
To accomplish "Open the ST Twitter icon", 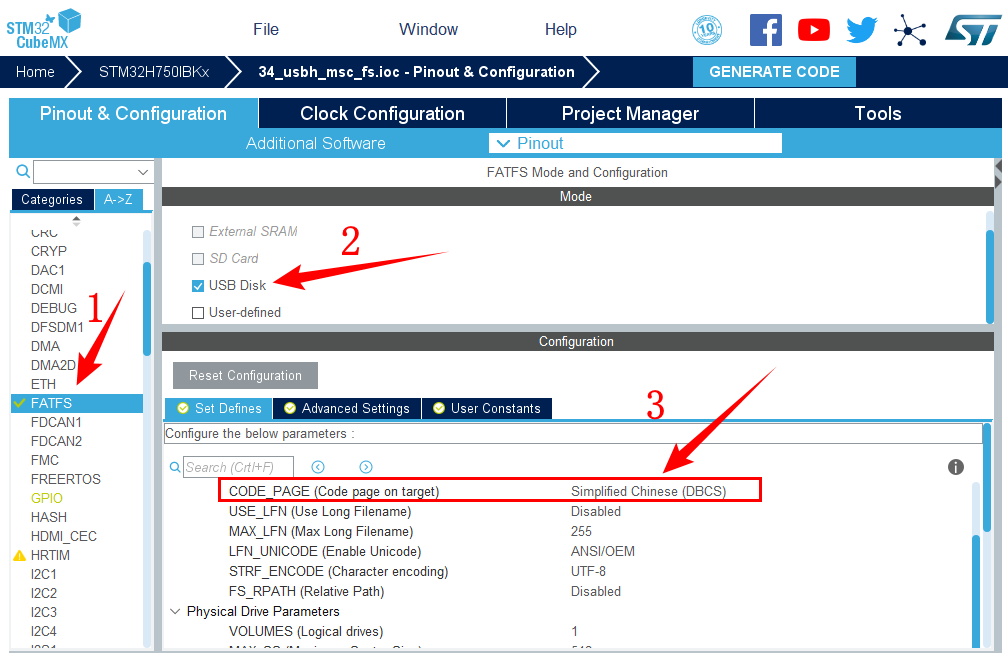I will [x=861, y=30].
